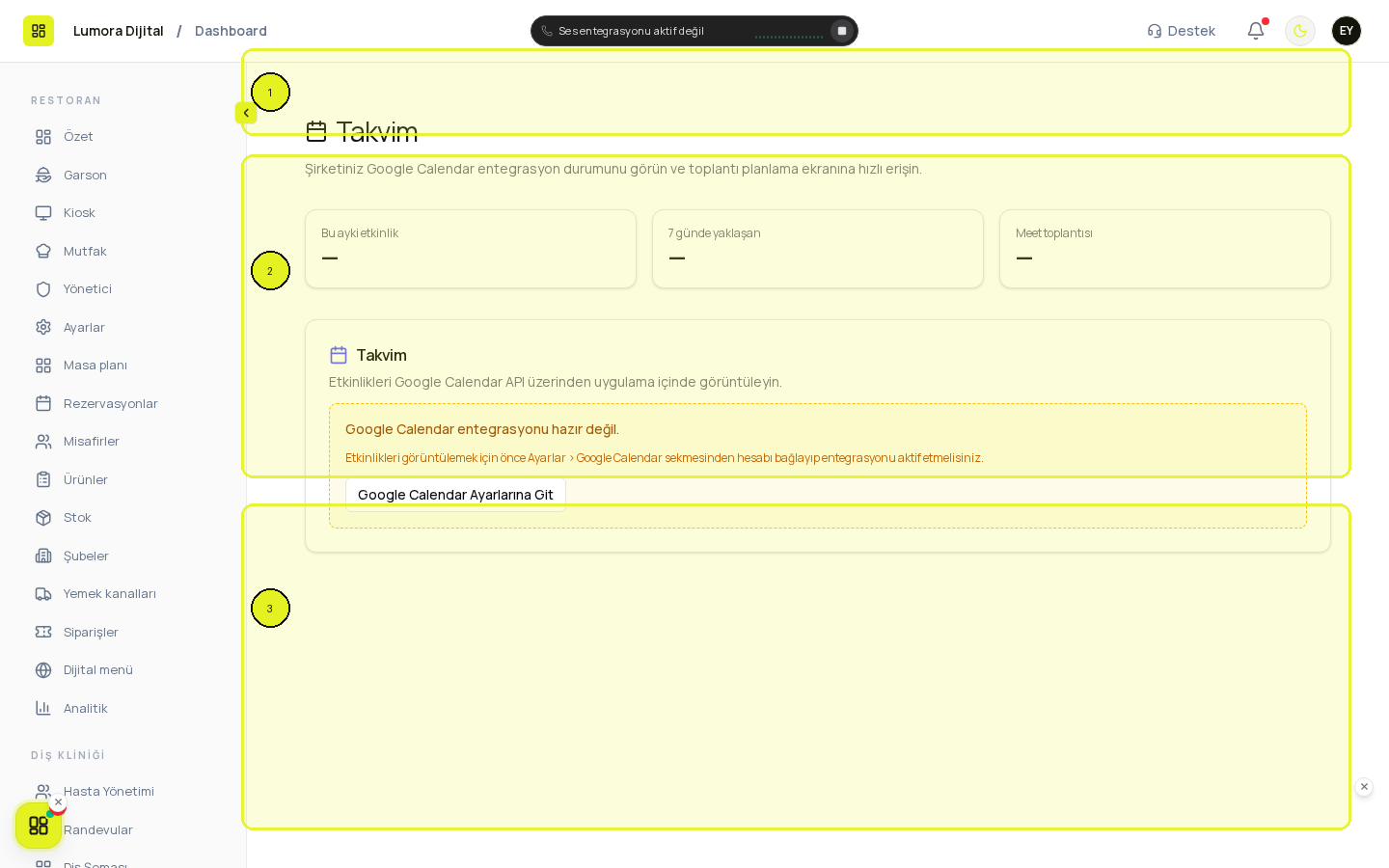Close the overlay with the right-side X
This screenshot has width=1389, height=868.
coord(1364,787)
